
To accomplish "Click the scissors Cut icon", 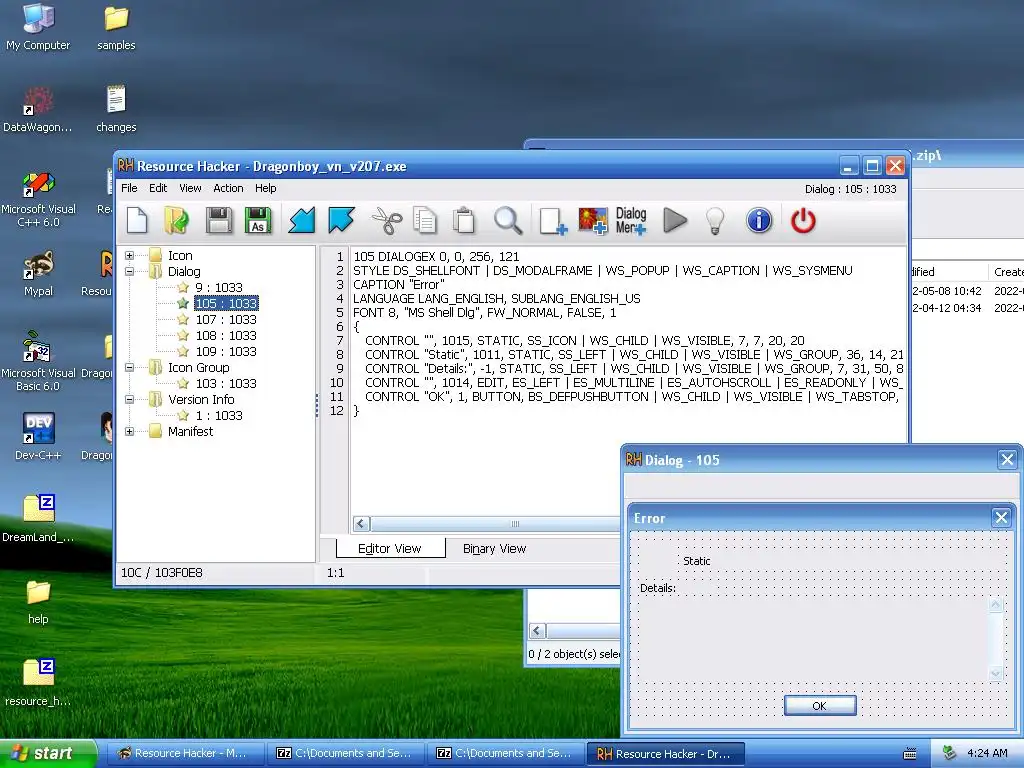I will click(x=387, y=221).
